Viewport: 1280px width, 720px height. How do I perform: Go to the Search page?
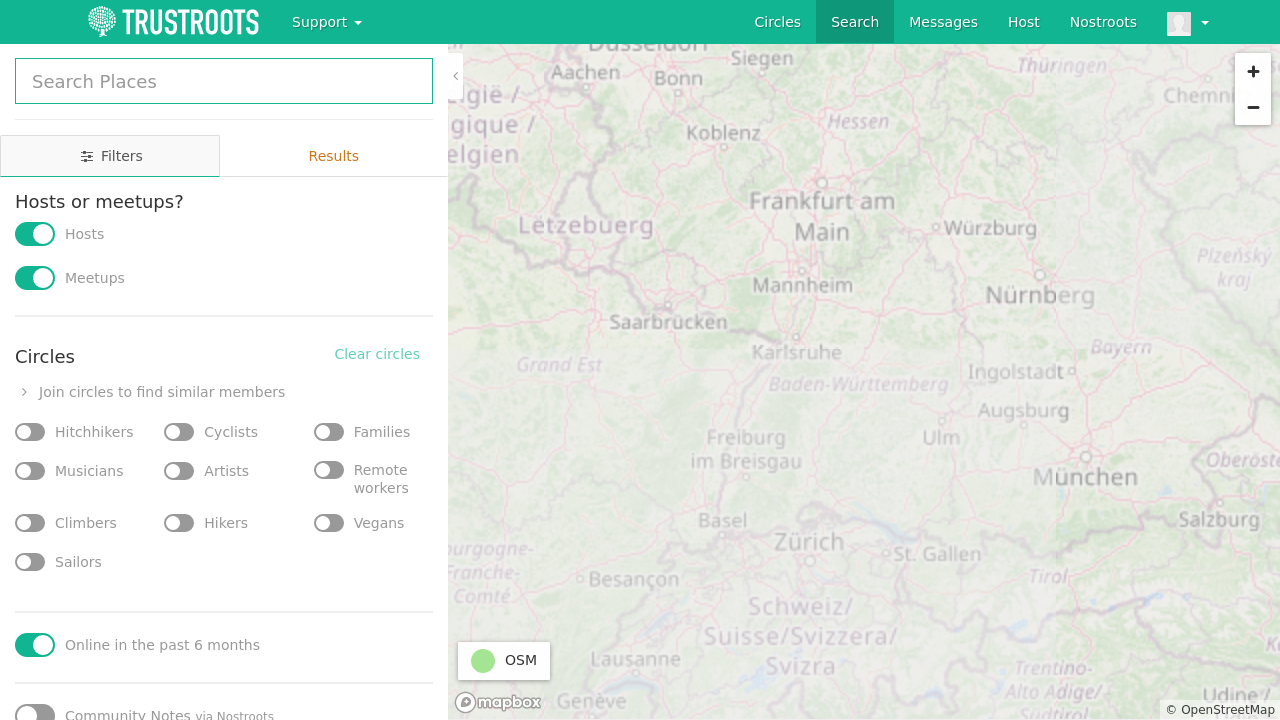click(x=855, y=22)
